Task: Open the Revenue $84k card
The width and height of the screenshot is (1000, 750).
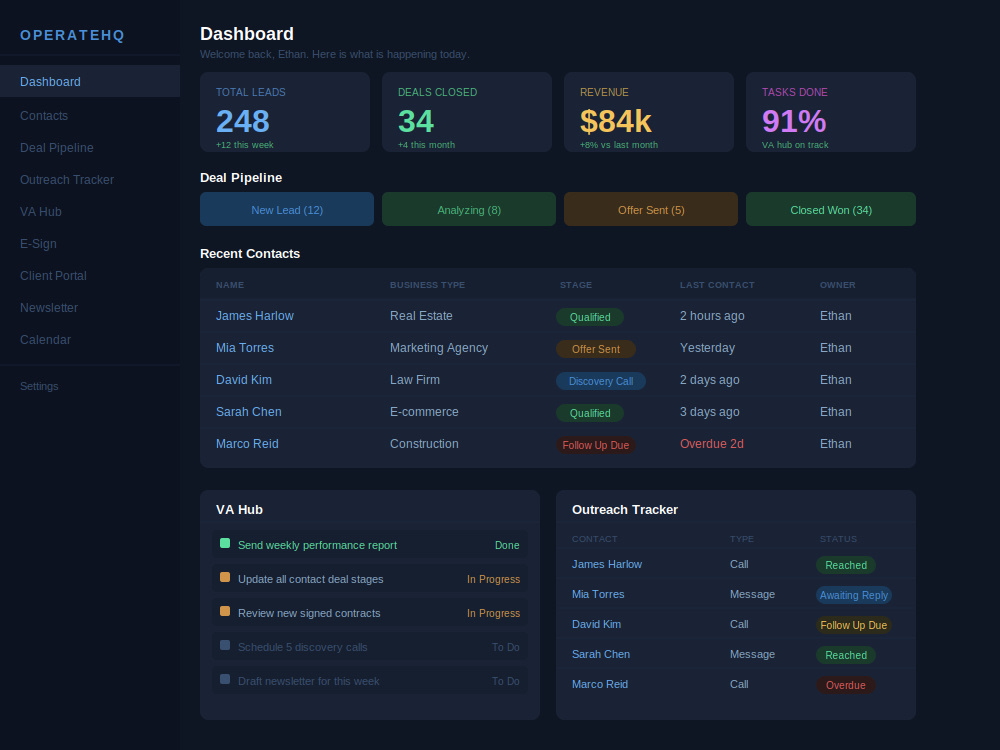Action: [649, 112]
